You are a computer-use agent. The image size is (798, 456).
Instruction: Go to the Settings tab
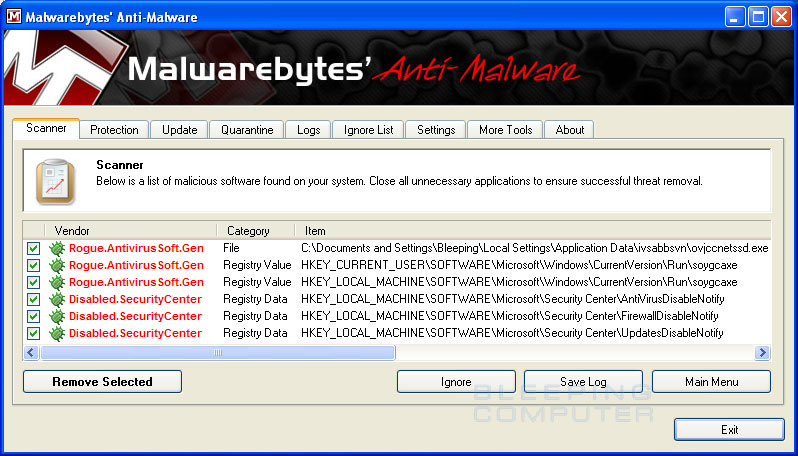[436, 130]
